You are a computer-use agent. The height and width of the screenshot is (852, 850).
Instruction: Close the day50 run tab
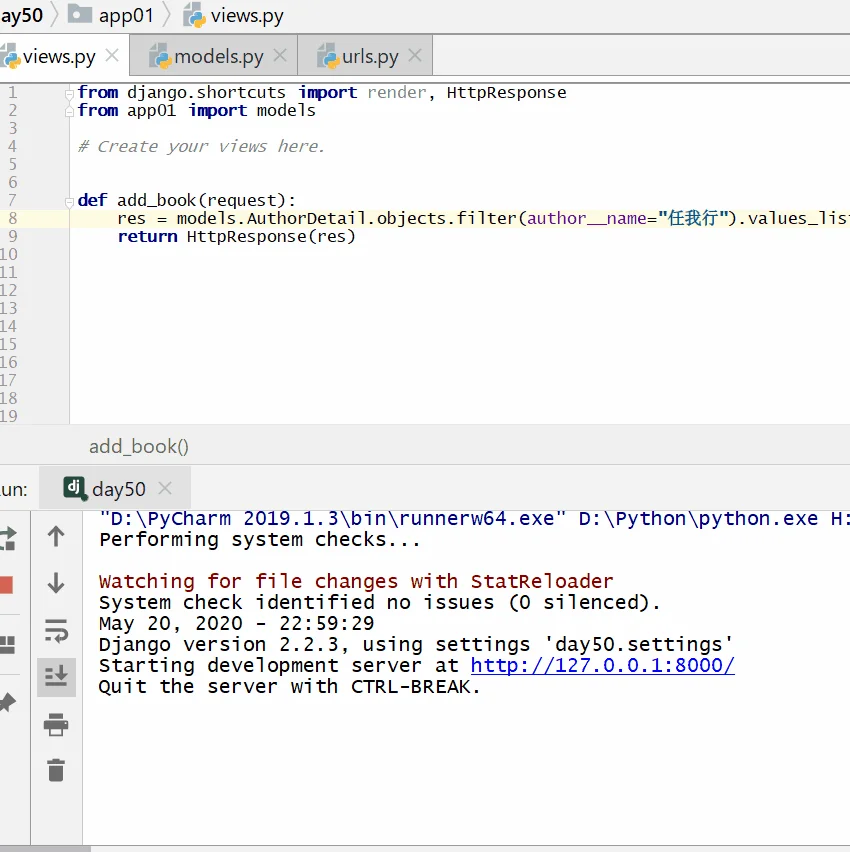point(165,488)
